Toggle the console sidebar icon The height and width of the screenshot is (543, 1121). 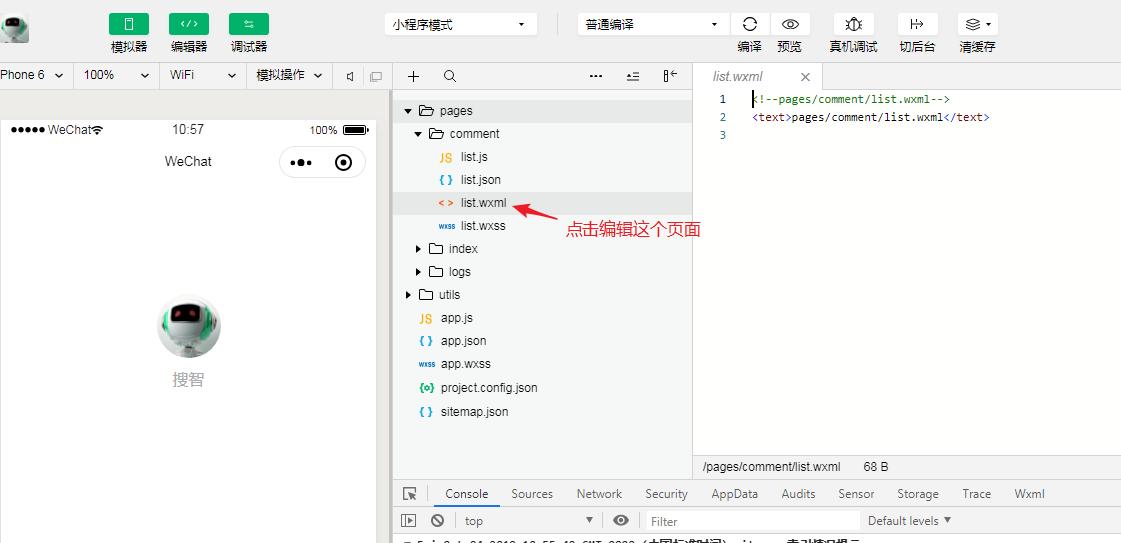pos(408,520)
